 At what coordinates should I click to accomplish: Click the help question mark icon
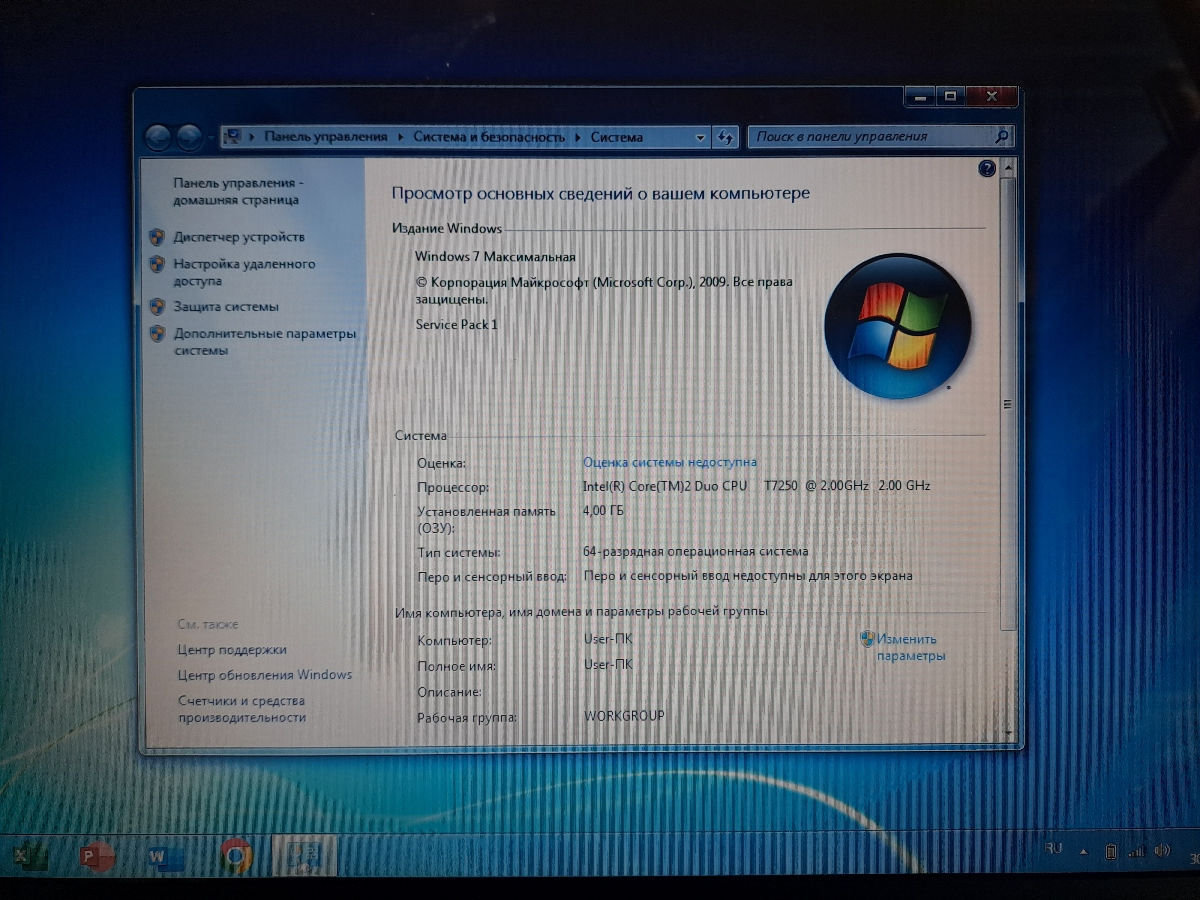coord(987,168)
